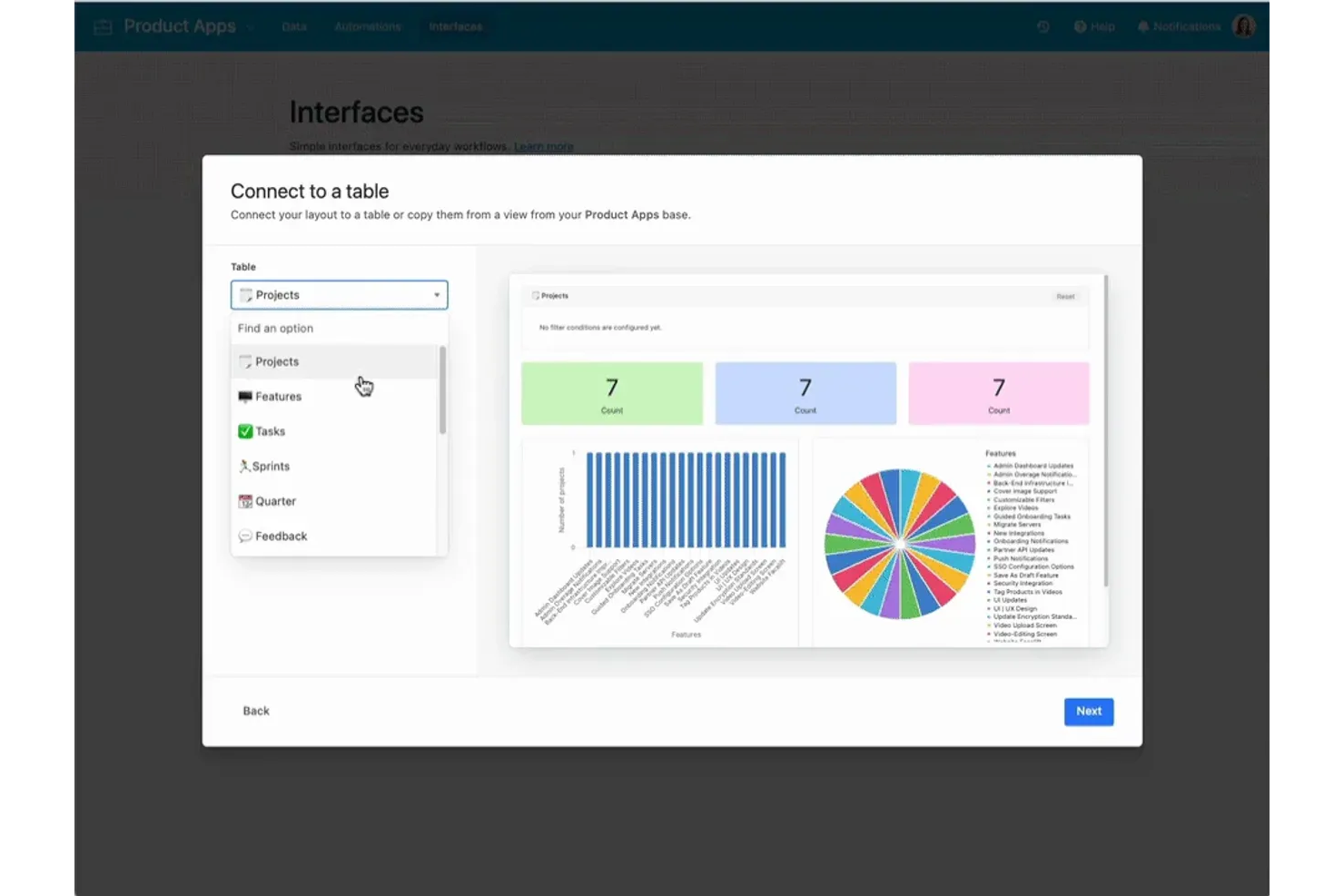
Task: Switch to the Interfaces tab
Action: pyautogui.click(x=455, y=26)
